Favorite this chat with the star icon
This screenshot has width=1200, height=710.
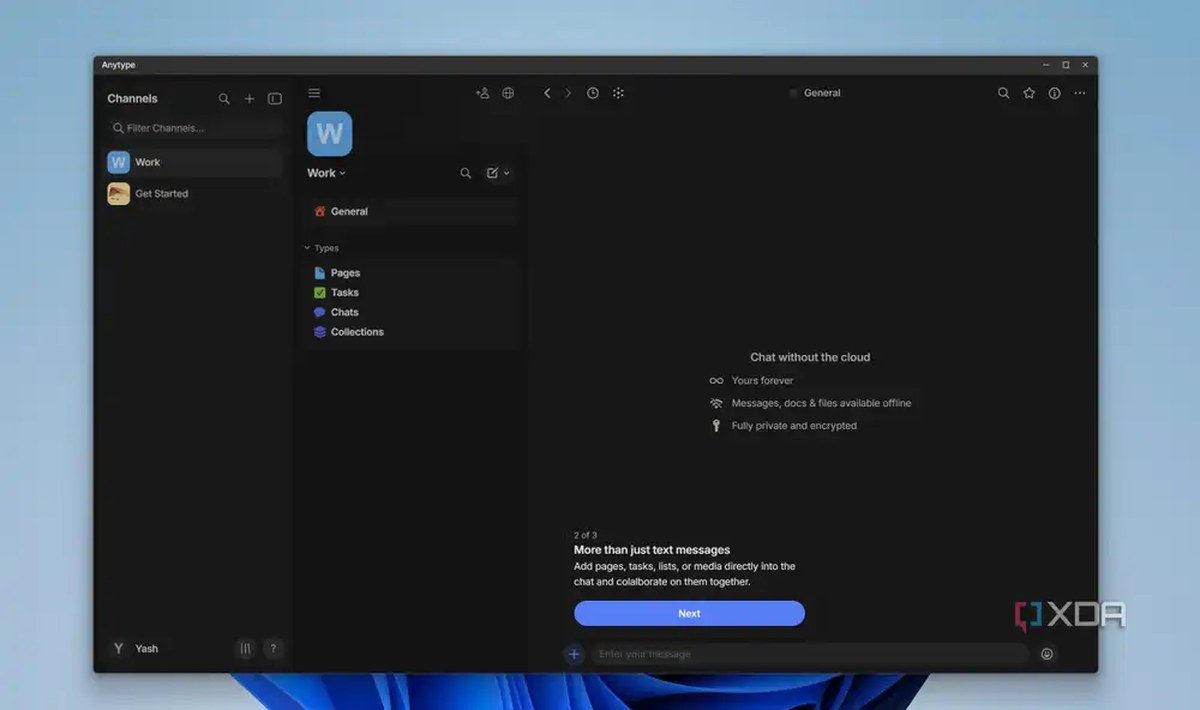1029,93
